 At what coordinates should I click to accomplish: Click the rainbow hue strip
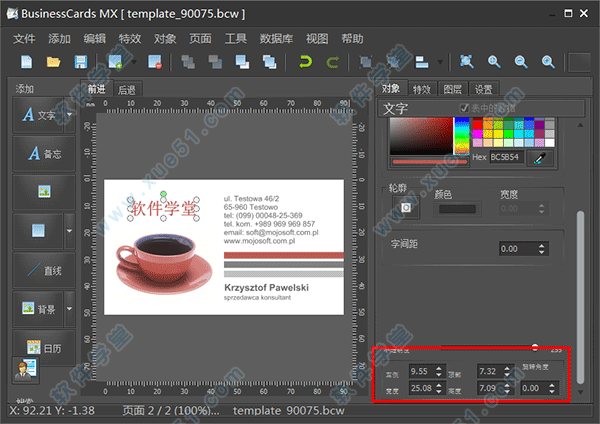pyautogui.click(x=461, y=136)
